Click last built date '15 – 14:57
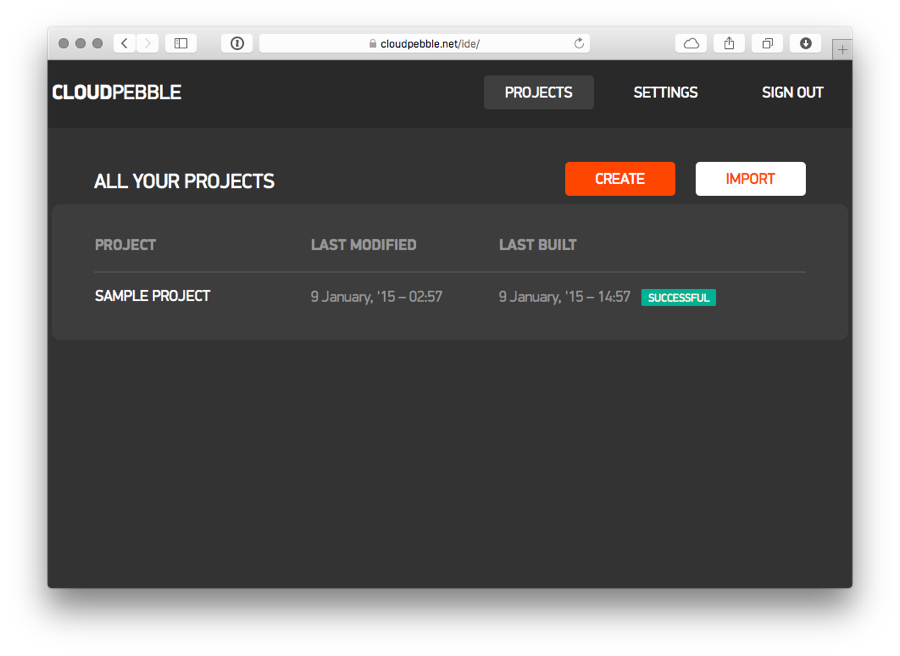This screenshot has width=900, height=656. [564, 297]
